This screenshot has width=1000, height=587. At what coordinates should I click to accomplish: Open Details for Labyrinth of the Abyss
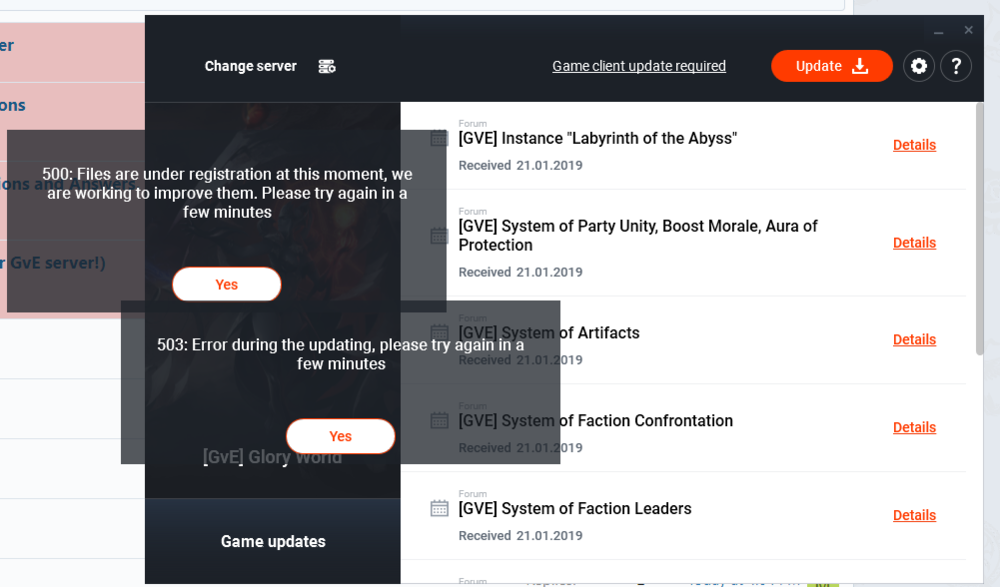coord(914,145)
